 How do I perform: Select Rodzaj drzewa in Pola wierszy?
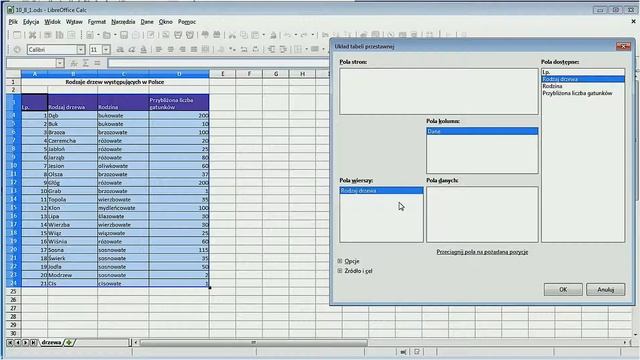coord(381,191)
